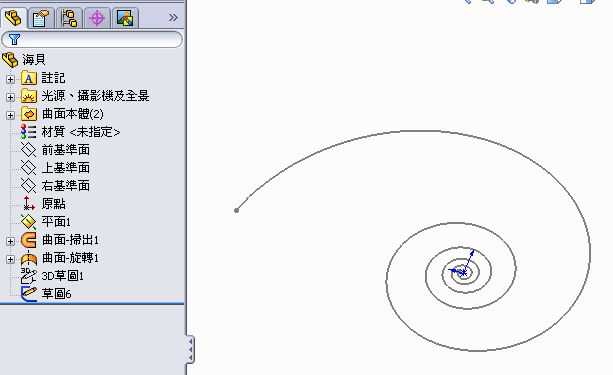
Task: Select 曲面本體(2) in the tree
Action: [x=73, y=114]
